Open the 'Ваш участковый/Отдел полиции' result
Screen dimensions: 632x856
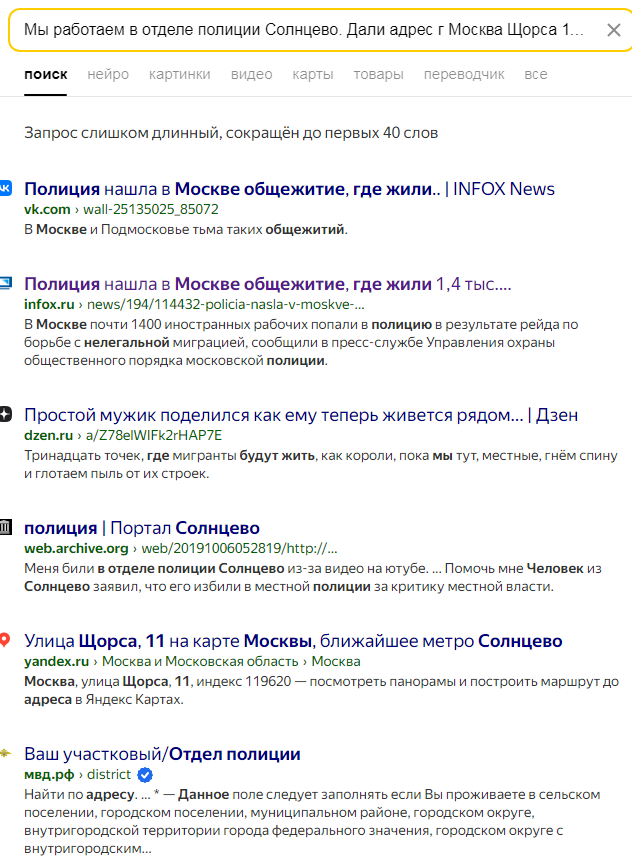click(x=162, y=754)
